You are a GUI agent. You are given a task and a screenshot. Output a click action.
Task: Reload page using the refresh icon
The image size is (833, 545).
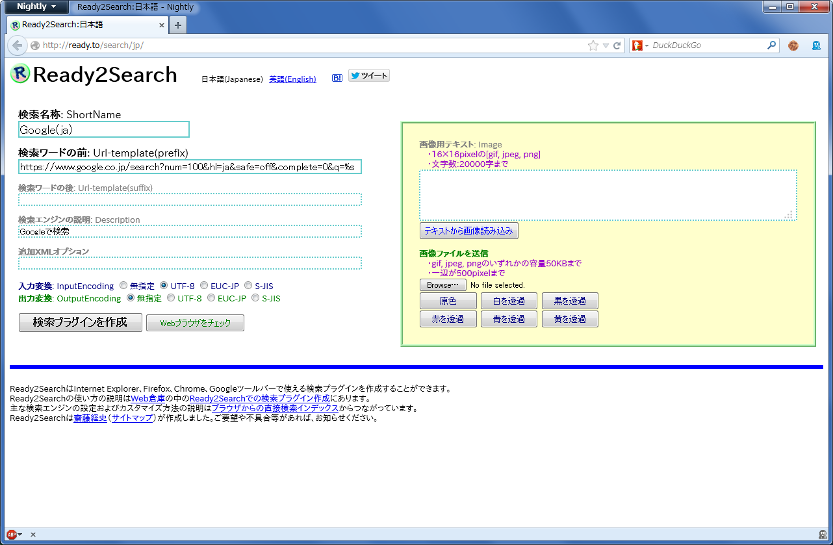[617, 46]
